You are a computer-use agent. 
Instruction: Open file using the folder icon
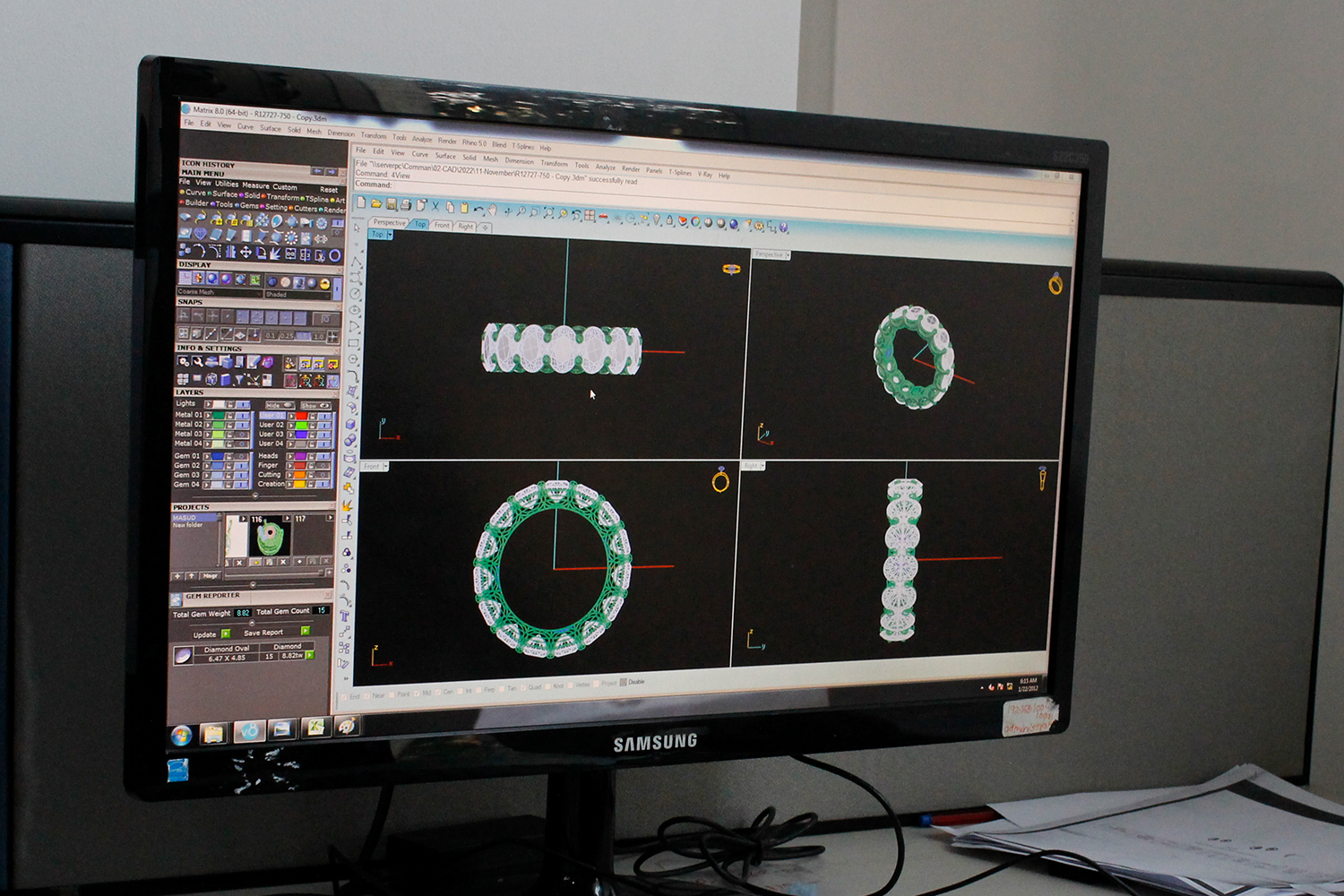point(376,204)
